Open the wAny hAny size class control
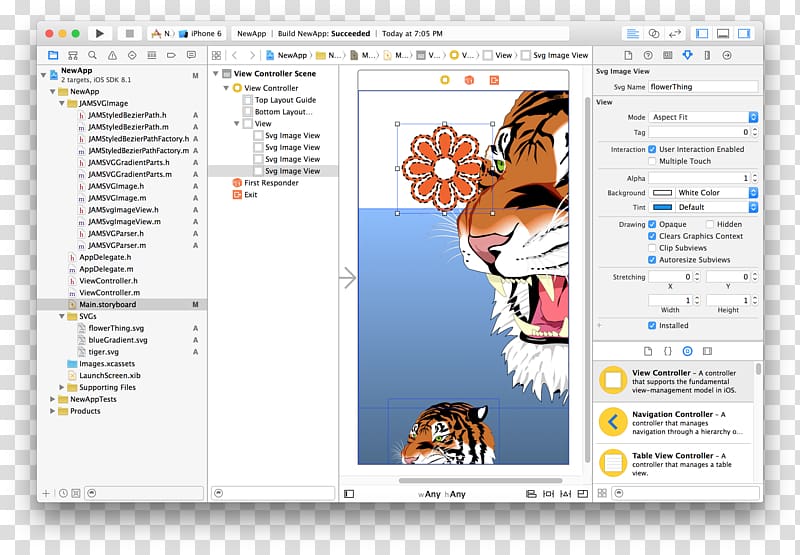This screenshot has height=555, width=800. point(442,494)
